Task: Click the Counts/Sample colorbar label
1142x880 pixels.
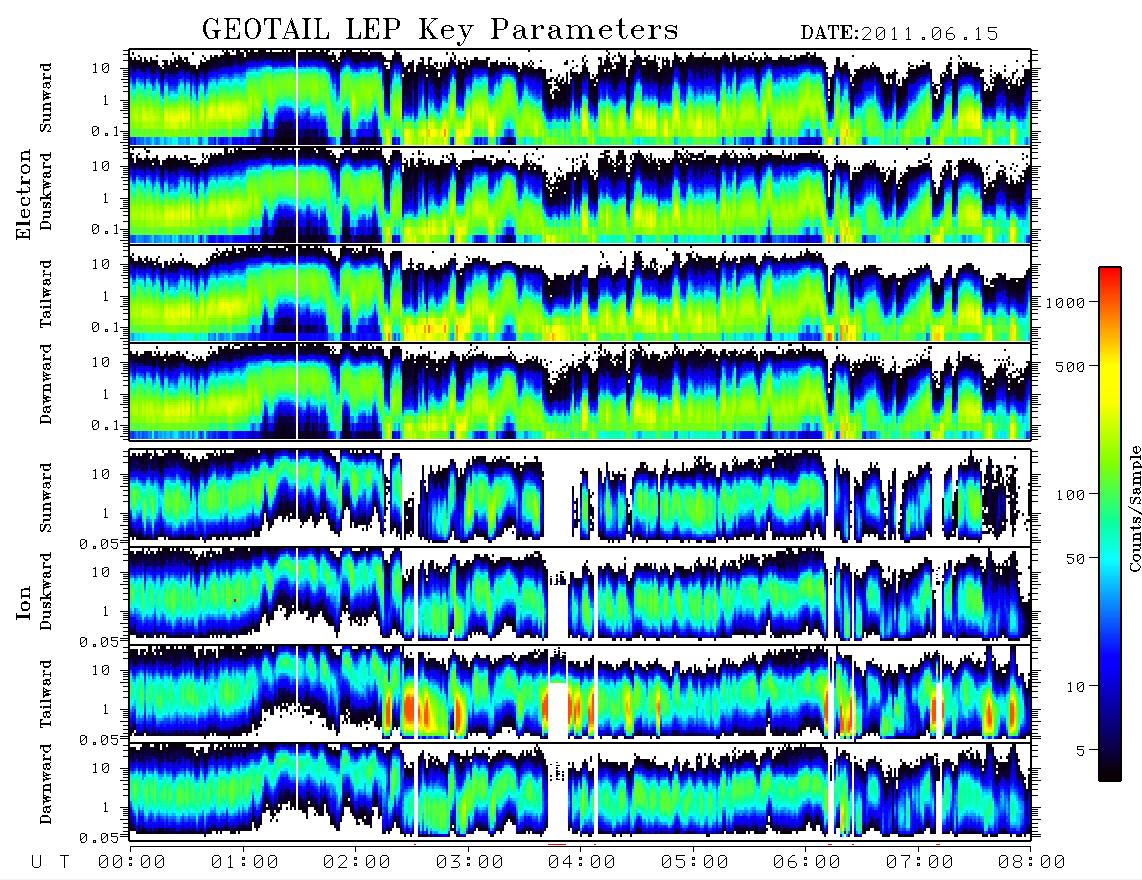Action: (1134, 508)
